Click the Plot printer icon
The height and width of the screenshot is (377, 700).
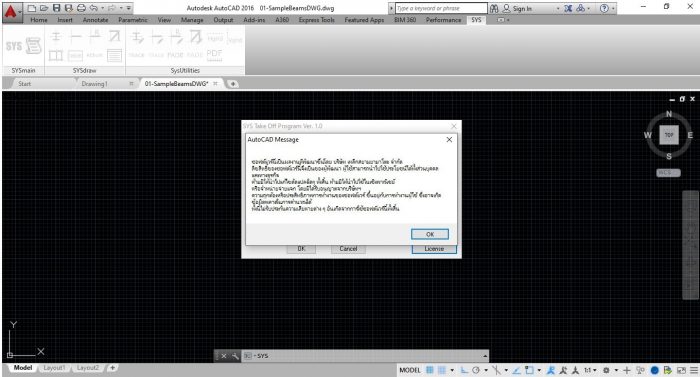click(x=81, y=8)
